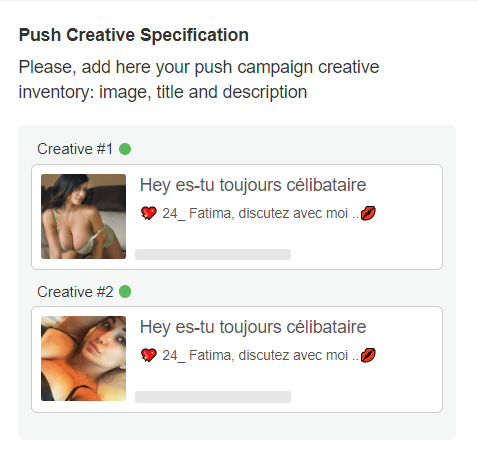Open the Creative #2 image thumbnail
Image resolution: width=478 pixels, height=459 pixels.
pos(83,358)
